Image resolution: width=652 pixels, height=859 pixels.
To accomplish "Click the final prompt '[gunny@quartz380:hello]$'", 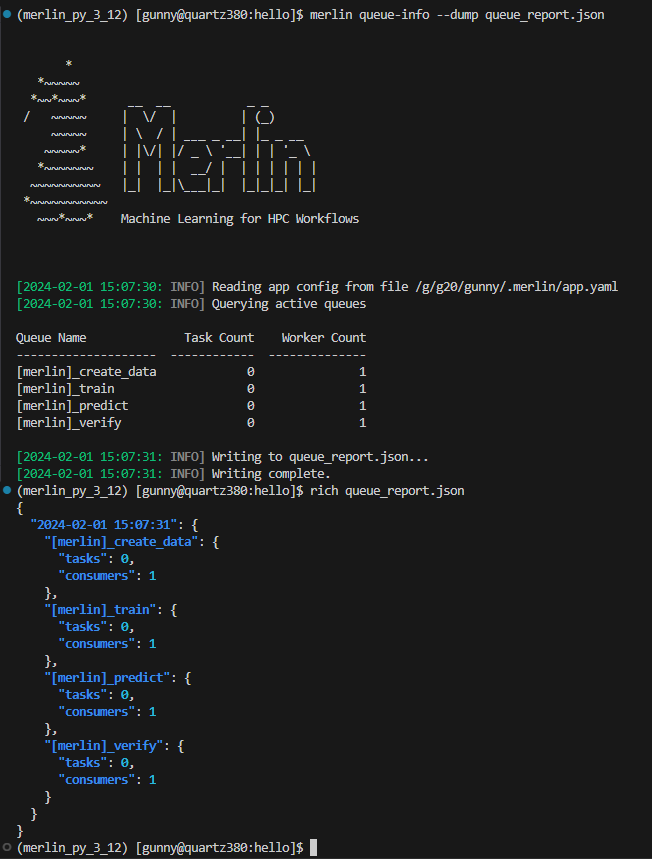I will click(219, 847).
